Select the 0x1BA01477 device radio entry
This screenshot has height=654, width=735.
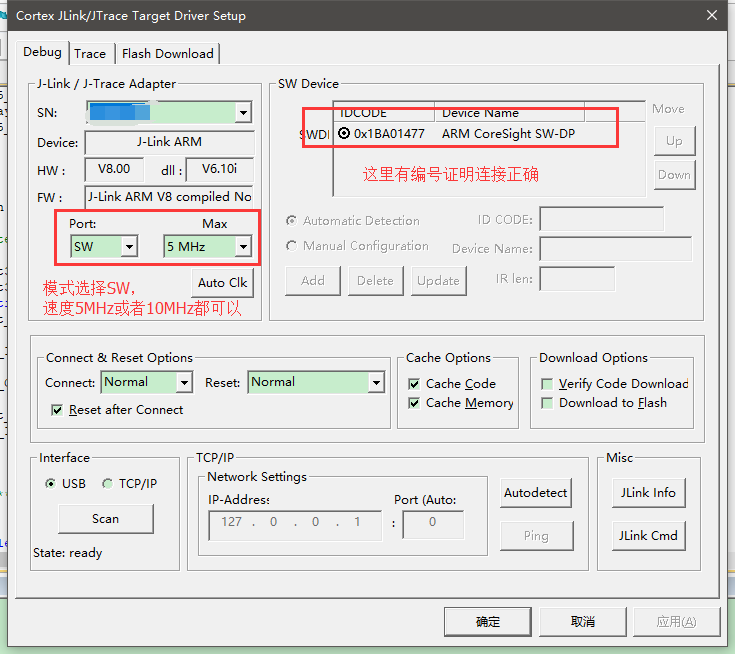click(344, 134)
